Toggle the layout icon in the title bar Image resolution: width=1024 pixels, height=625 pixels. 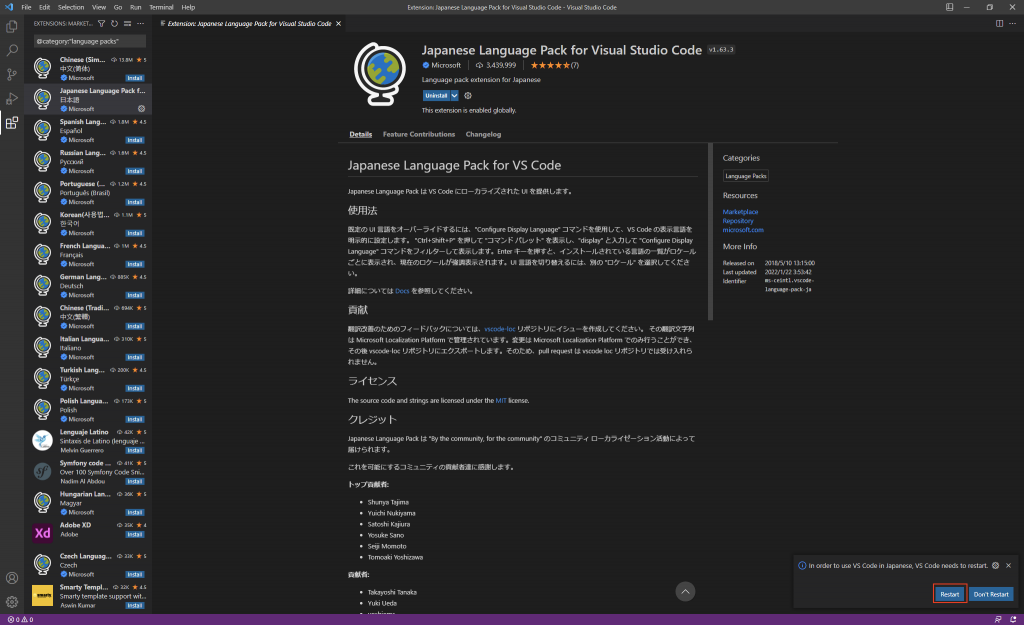(x=950, y=7)
